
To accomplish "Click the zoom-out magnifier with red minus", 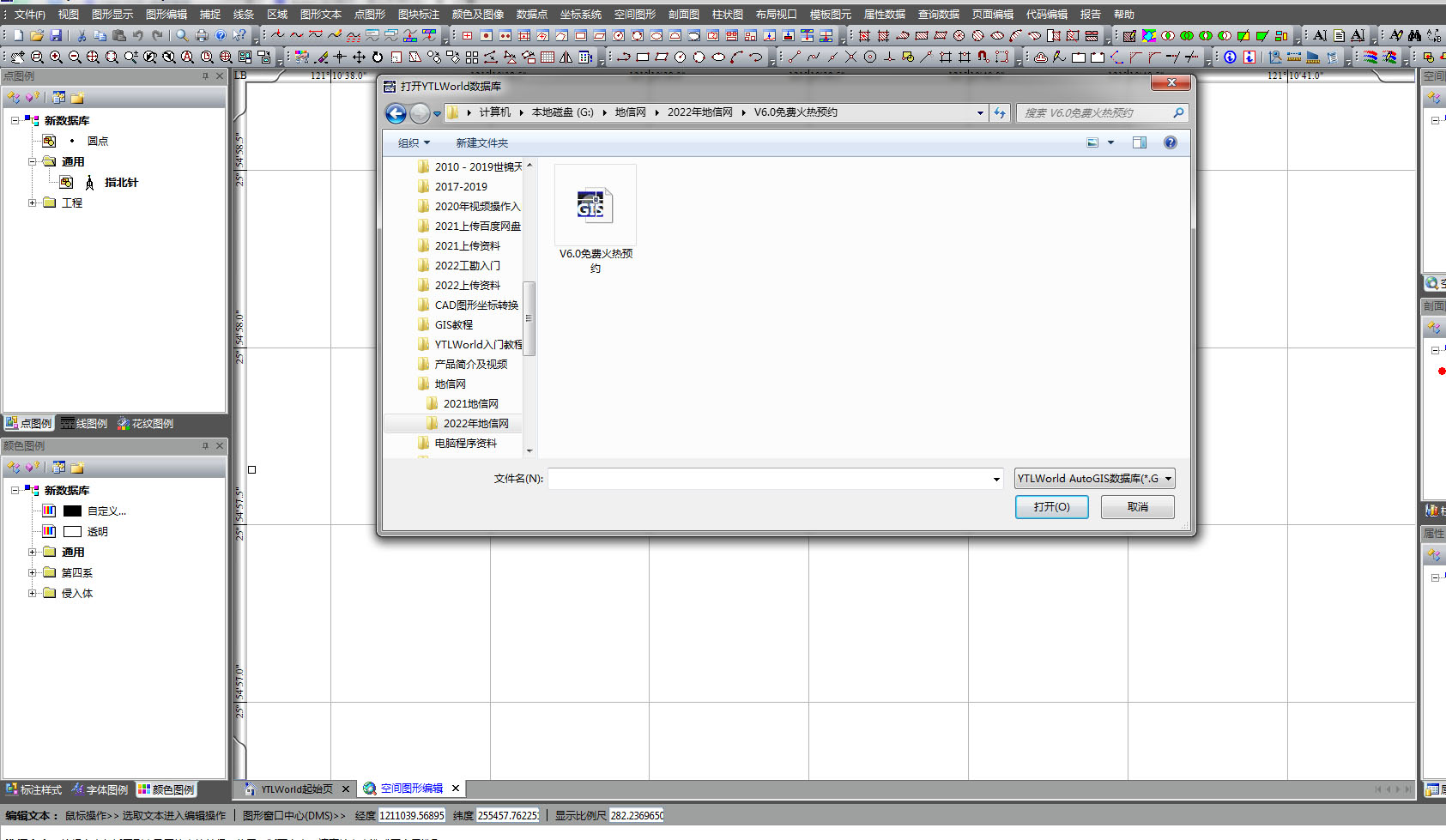I will [x=75, y=57].
